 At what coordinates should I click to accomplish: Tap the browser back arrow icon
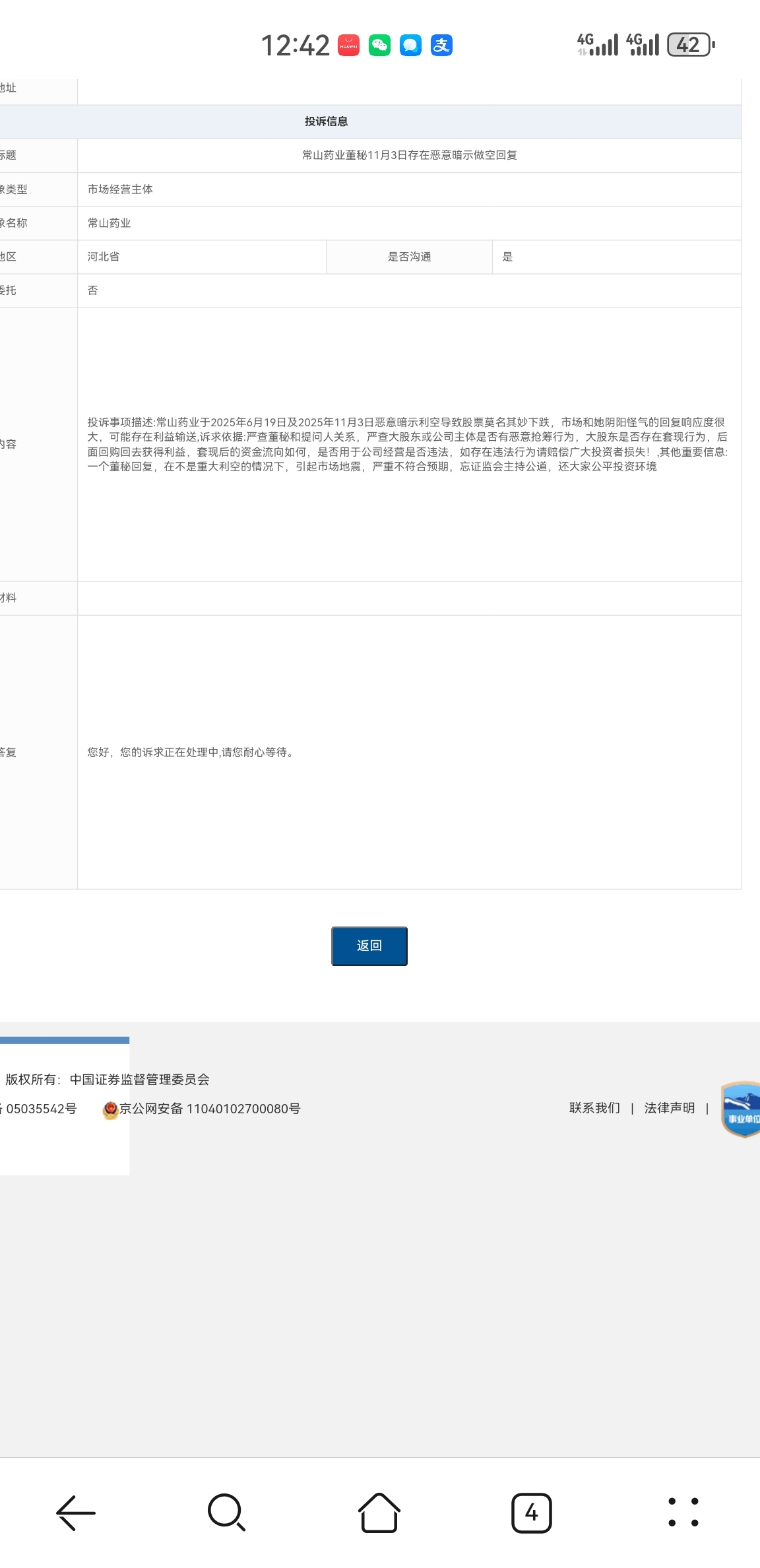76,1512
